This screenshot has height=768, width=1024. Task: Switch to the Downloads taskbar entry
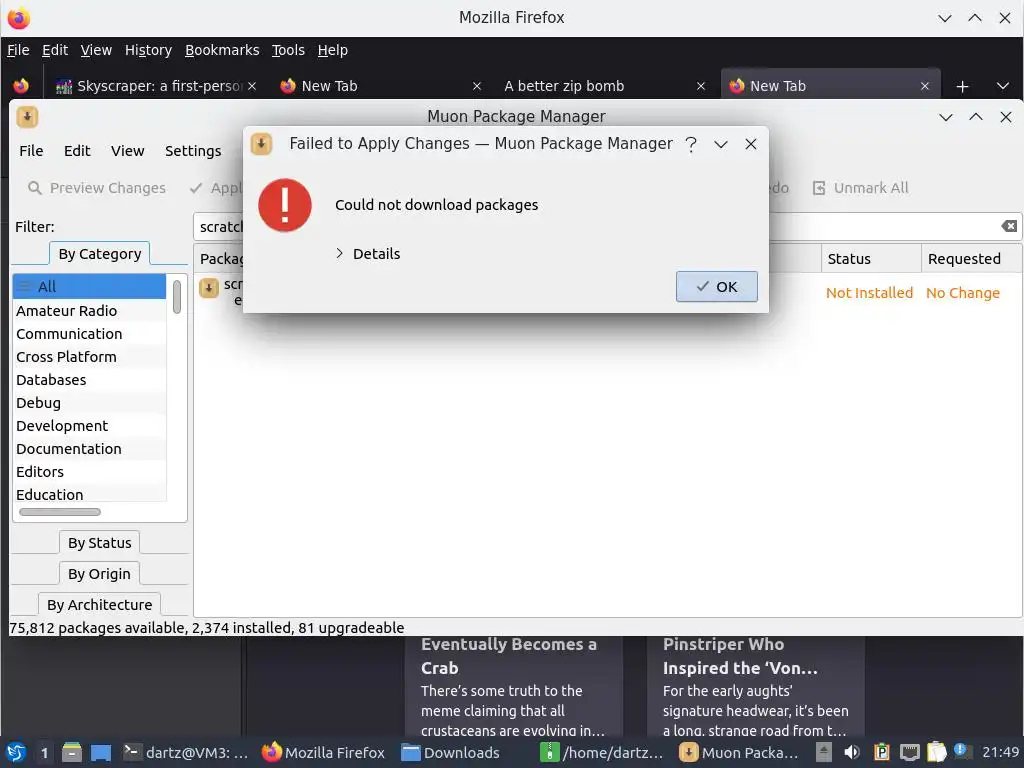(x=451, y=752)
